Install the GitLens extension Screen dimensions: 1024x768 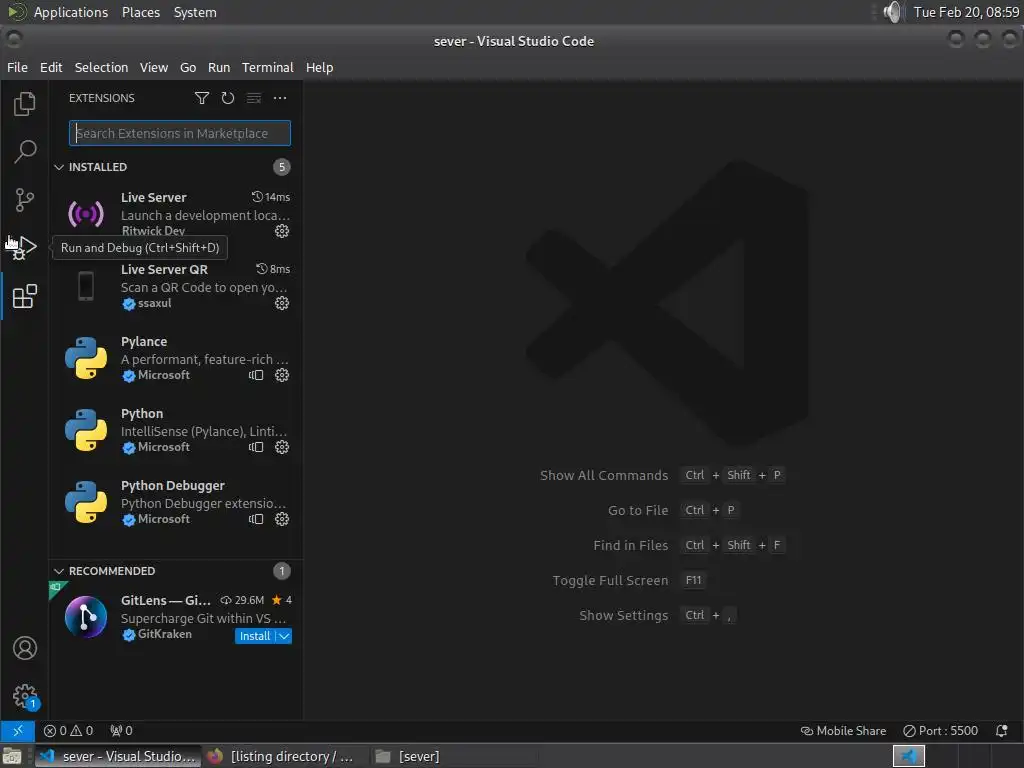pos(255,636)
